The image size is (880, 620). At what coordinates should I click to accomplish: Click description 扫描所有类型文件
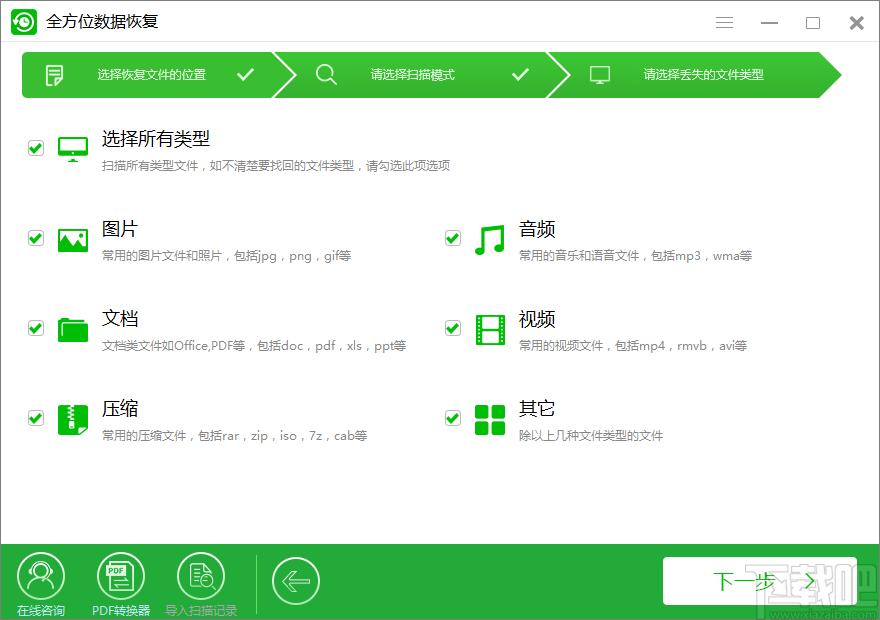coord(276,166)
